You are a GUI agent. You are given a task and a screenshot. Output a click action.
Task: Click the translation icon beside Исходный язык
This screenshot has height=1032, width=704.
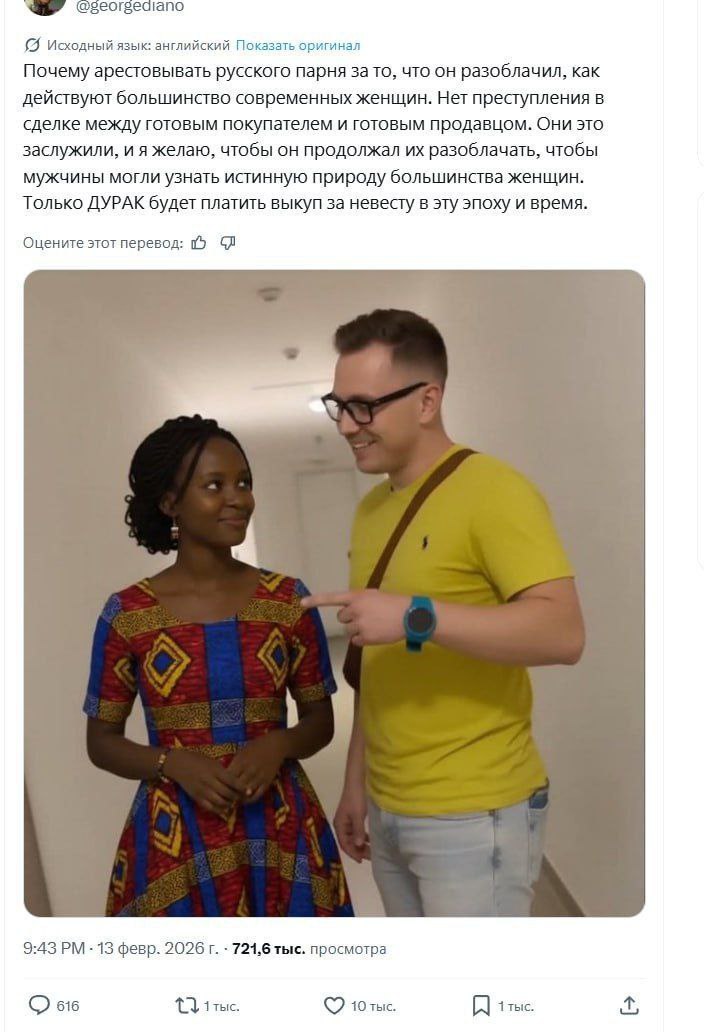pos(32,45)
